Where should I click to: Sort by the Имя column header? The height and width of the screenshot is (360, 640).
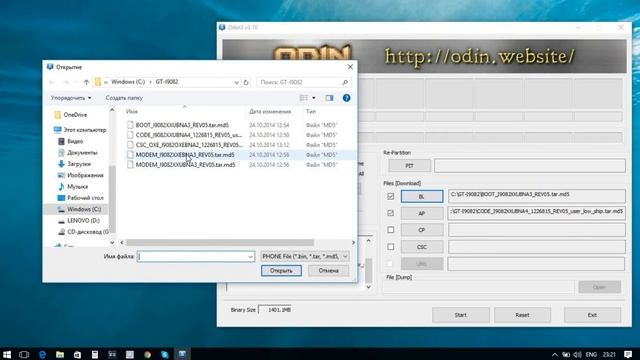point(132,111)
